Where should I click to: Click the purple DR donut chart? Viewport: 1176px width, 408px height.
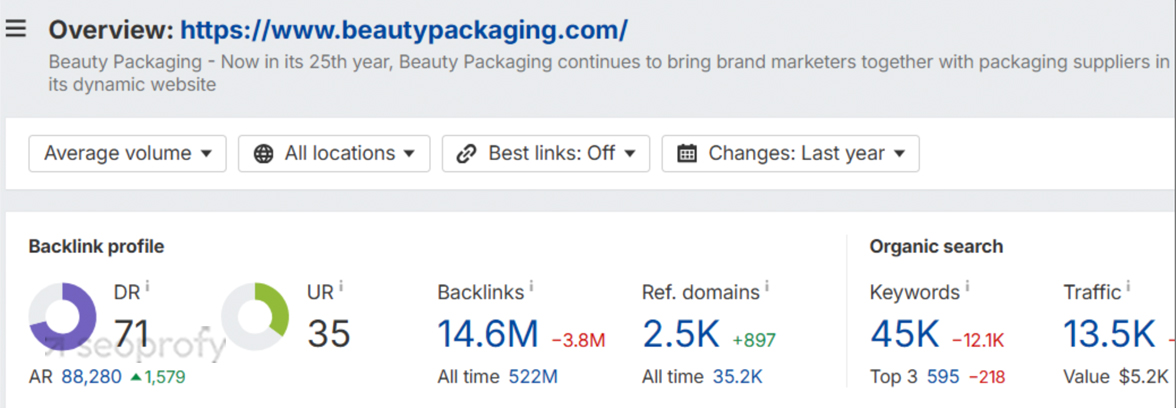pos(62,316)
